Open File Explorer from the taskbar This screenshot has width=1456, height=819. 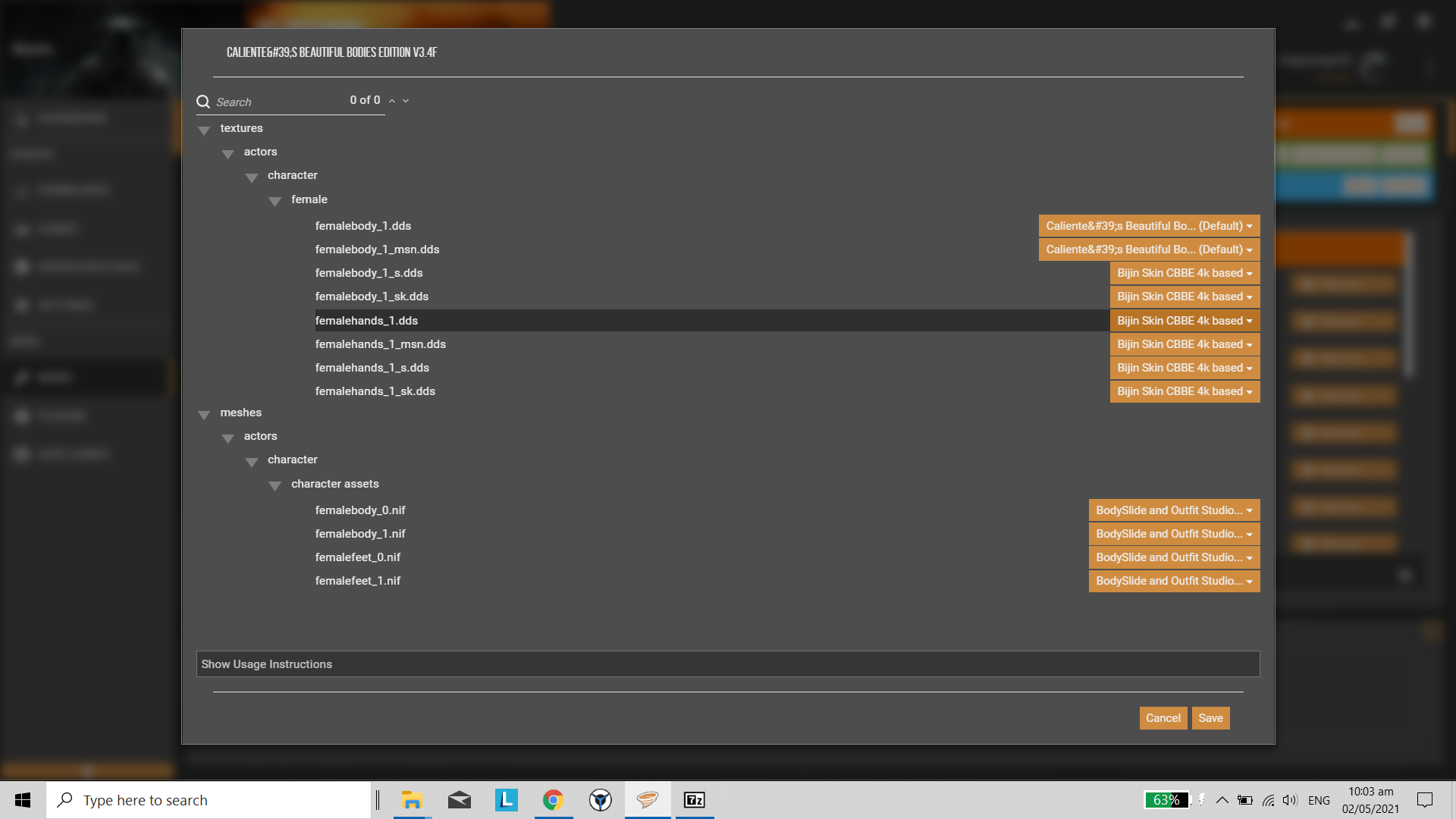click(412, 800)
